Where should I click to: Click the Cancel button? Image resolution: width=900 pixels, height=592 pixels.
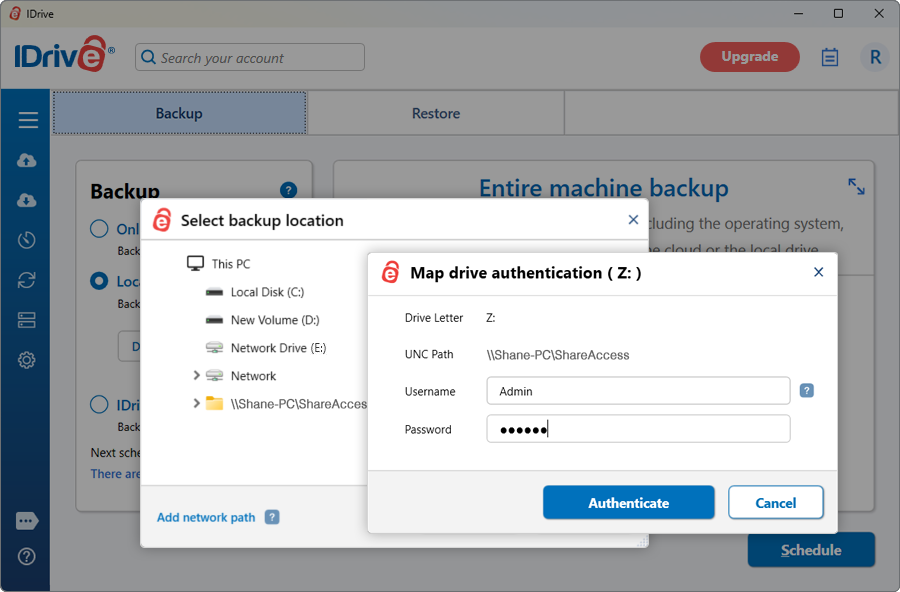[x=775, y=503]
